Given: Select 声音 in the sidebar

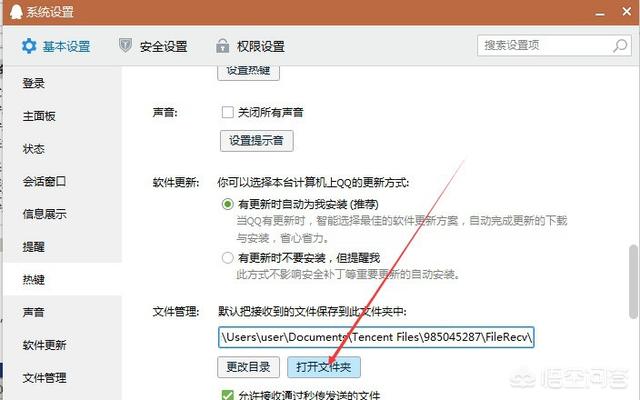Looking at the screenshot, I should click(62, 312).
